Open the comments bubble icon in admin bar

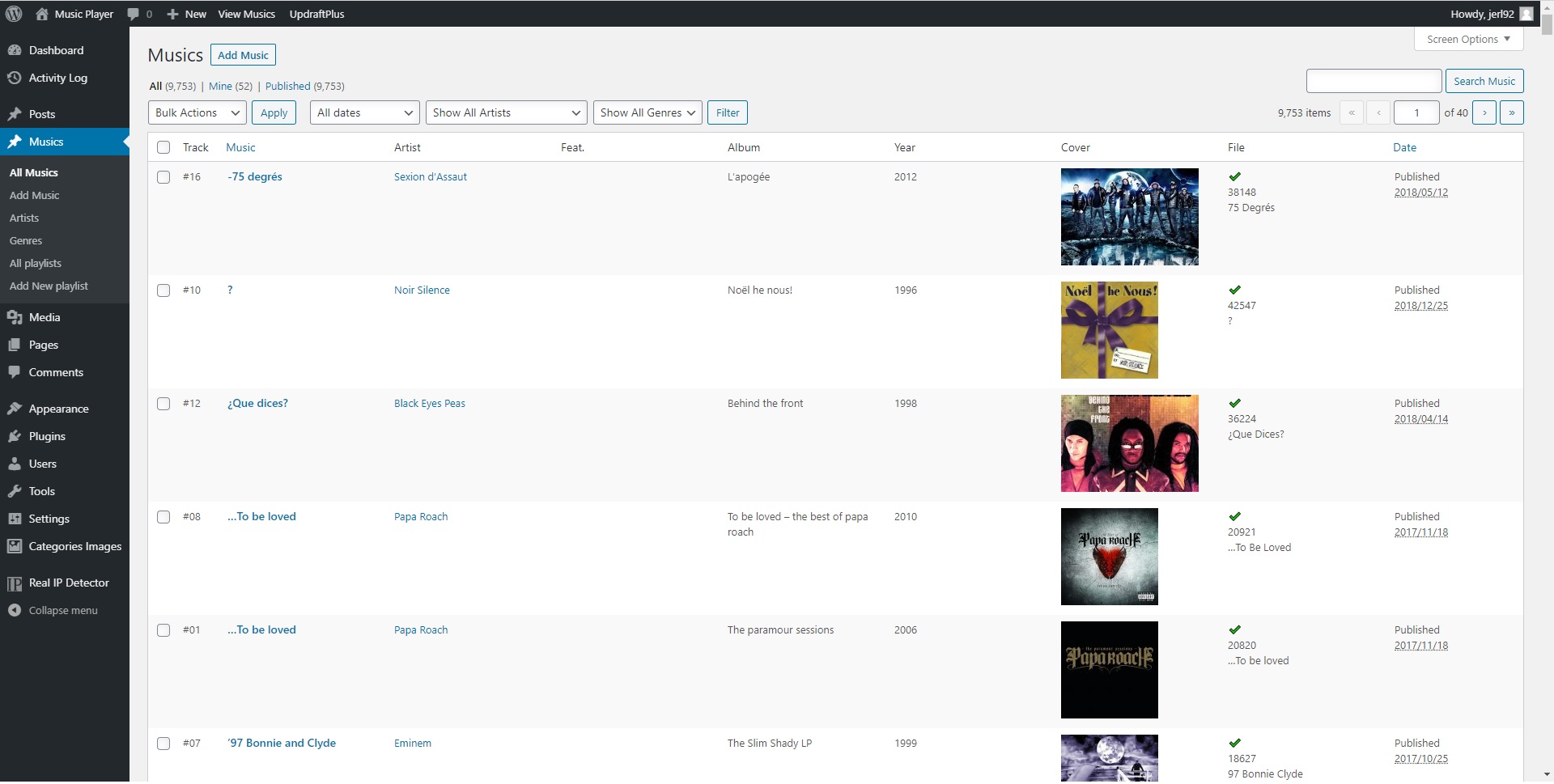point(134,14)
